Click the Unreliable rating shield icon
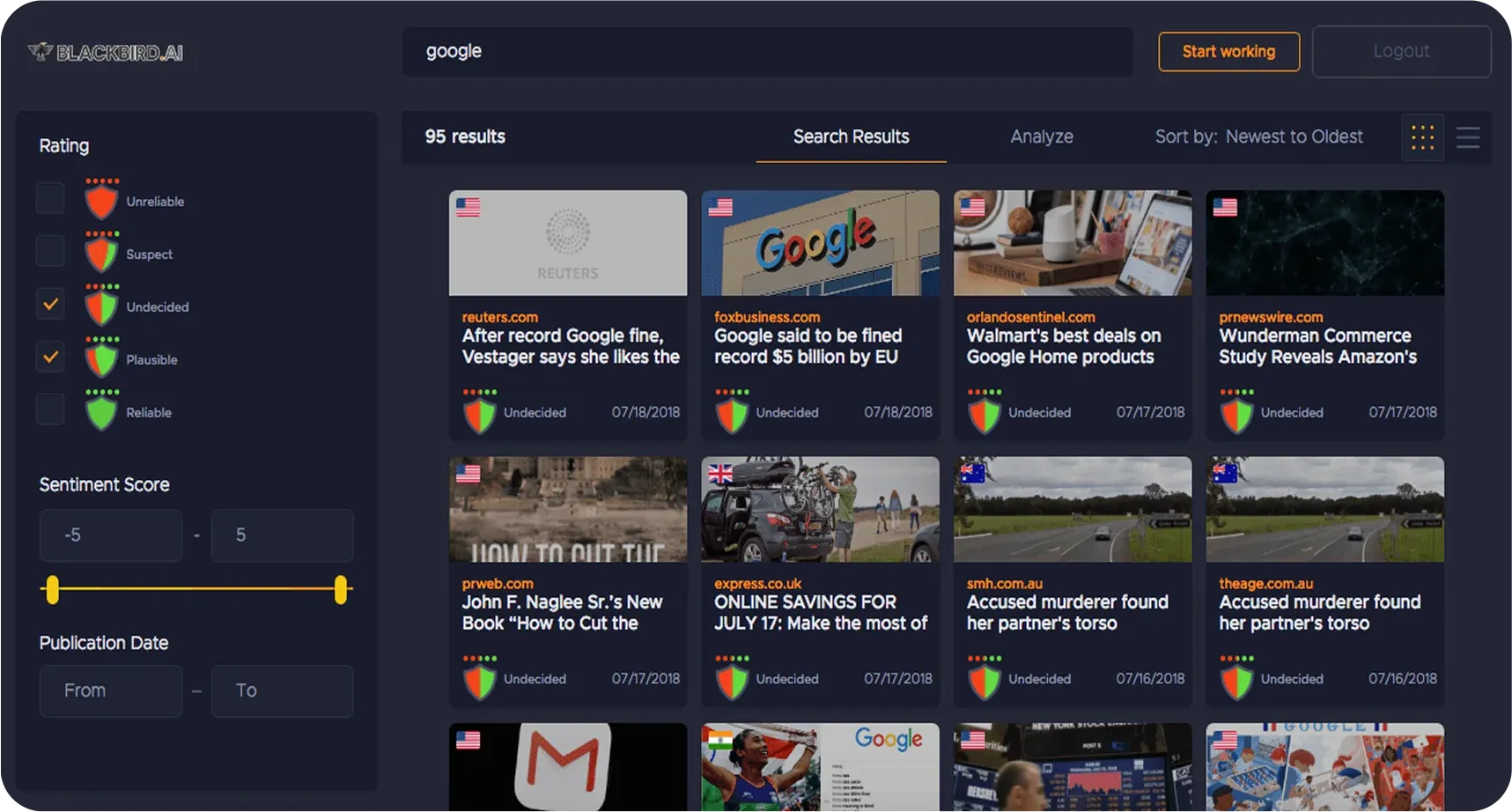 pos(101,200)
